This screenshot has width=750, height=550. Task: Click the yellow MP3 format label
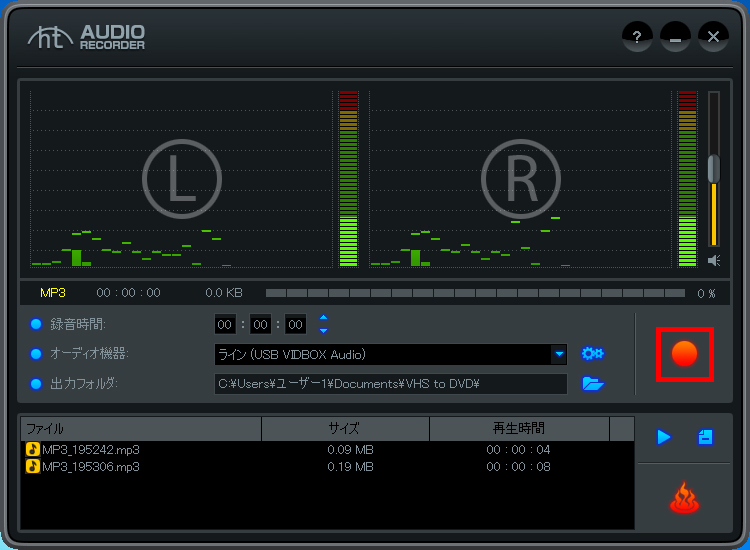53,293
